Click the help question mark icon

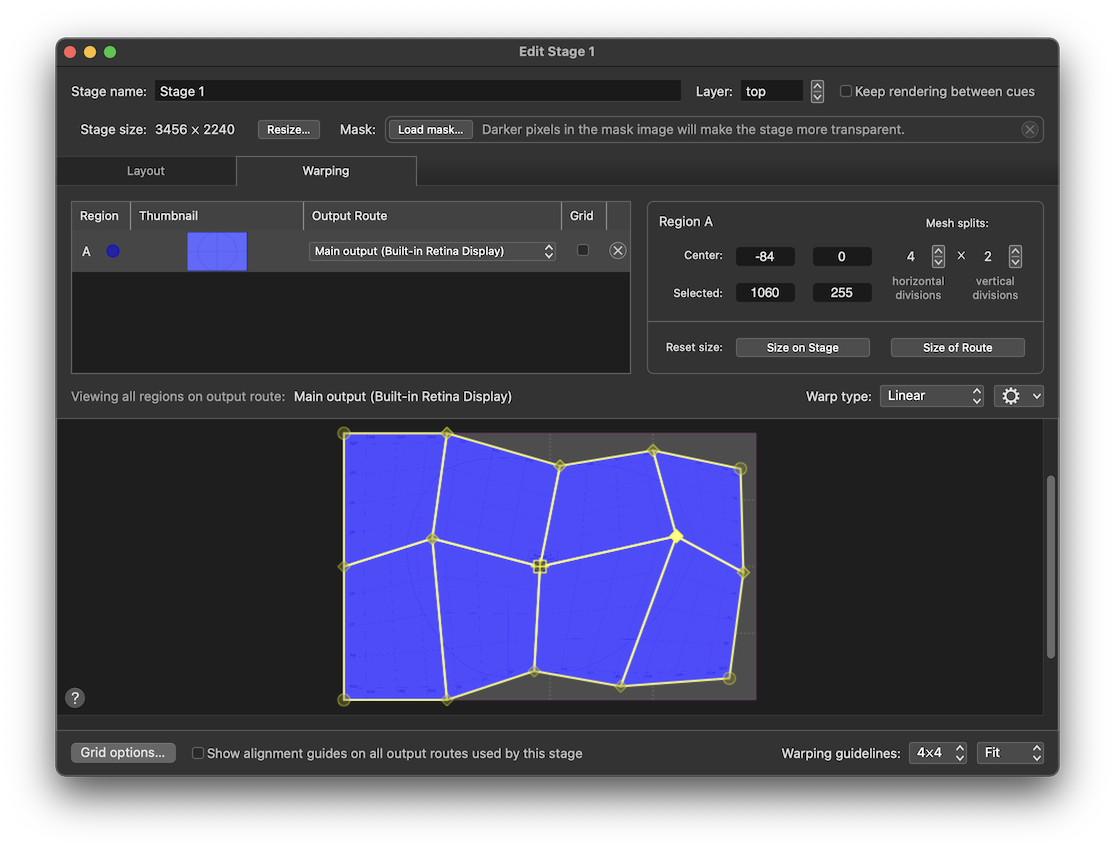click(x=75, y=698)
